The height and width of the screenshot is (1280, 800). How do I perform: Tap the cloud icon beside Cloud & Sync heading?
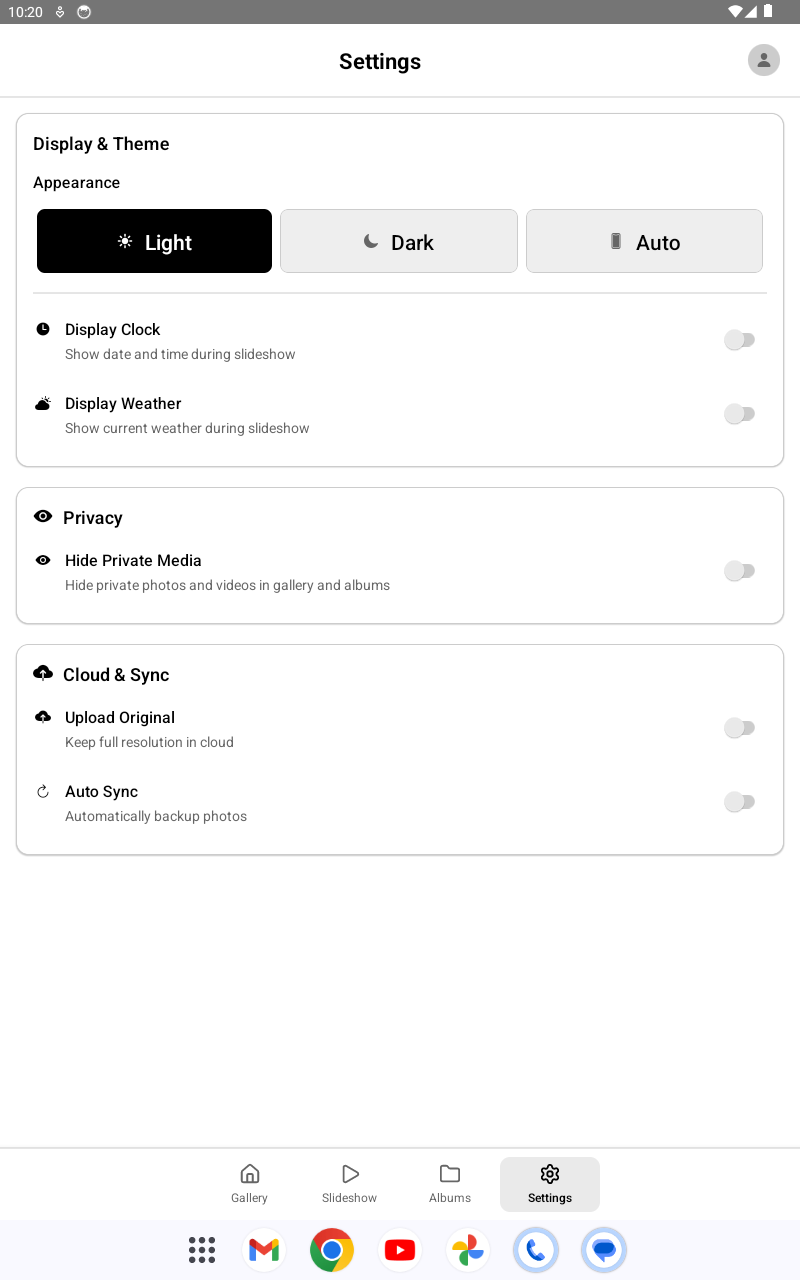[x=42, y=673]
